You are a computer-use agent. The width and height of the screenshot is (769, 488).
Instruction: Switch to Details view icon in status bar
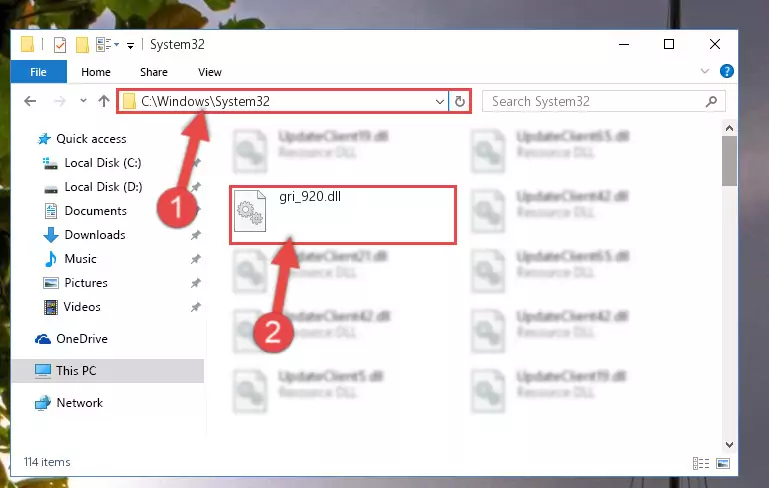click(x=701, y=463)
